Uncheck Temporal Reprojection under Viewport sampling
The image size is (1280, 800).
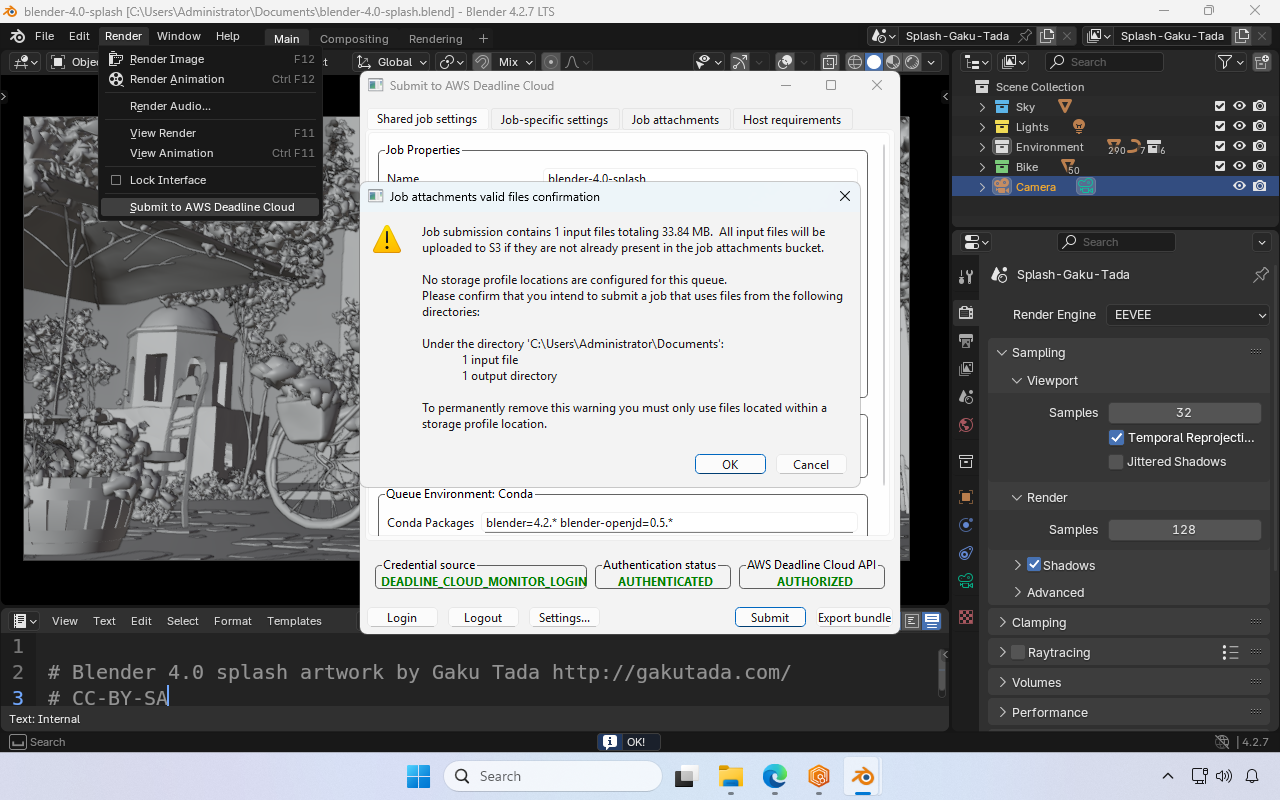[1117, 437]
